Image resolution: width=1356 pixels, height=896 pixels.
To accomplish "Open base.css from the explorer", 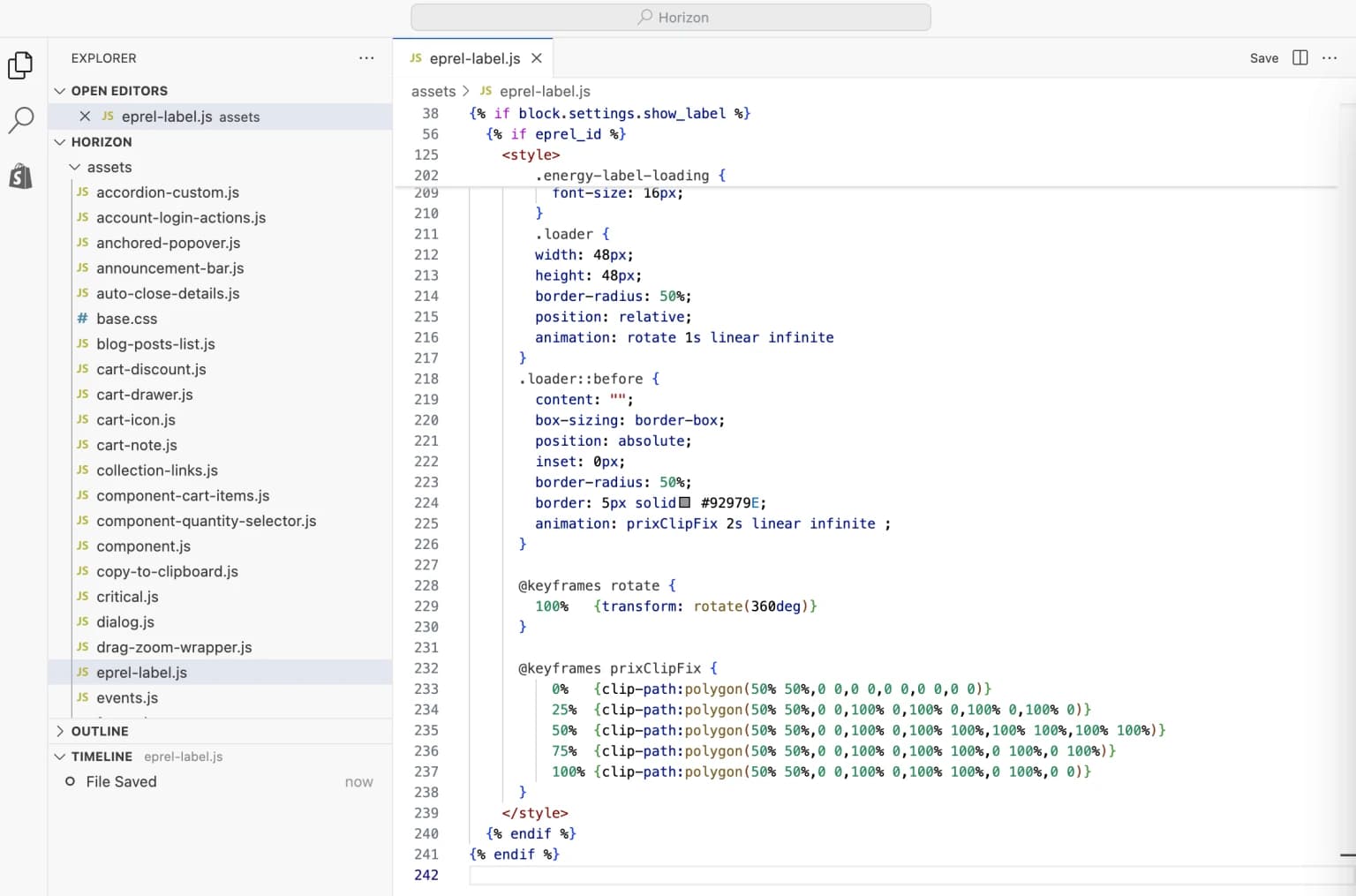I will coord(127,319).
